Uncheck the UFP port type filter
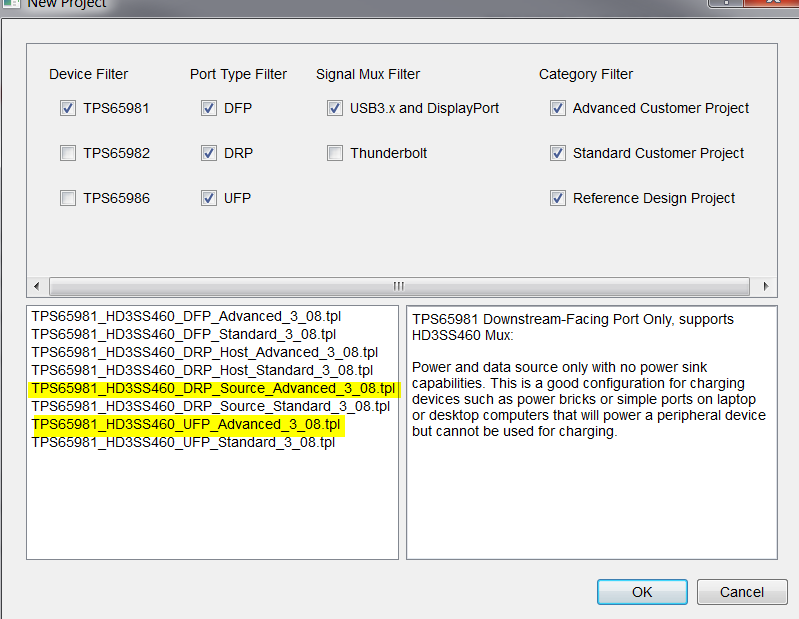Screen dimensions: 799x619 (x=208, y=198)
